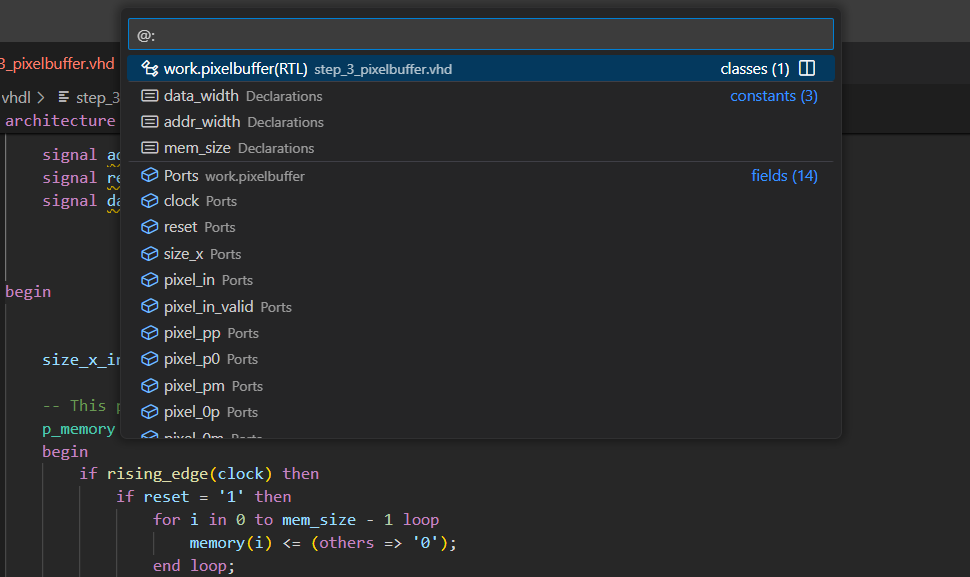Click the field icon beside pixel_in_valid
Viewport: 970px width, 577px height.
pos(150,307)
